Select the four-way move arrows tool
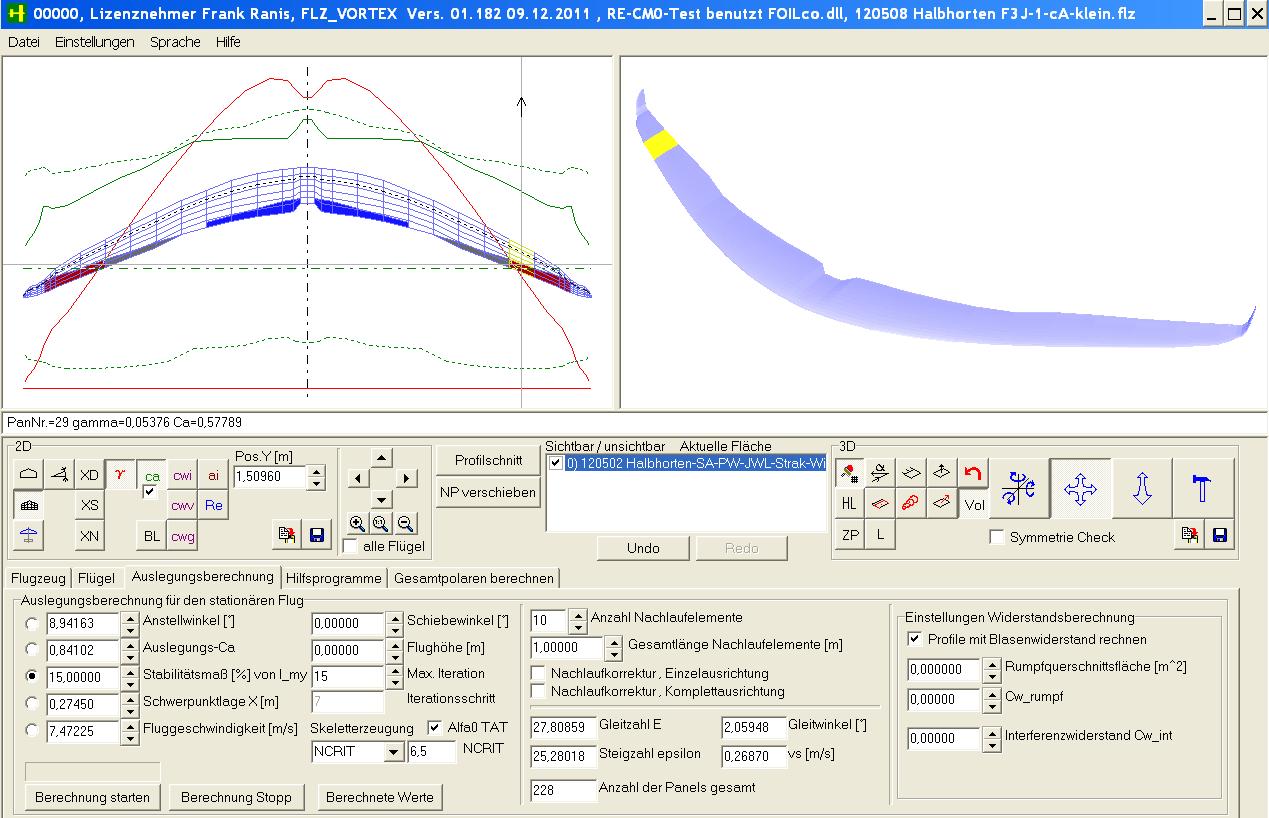 tap(1080, 488)
